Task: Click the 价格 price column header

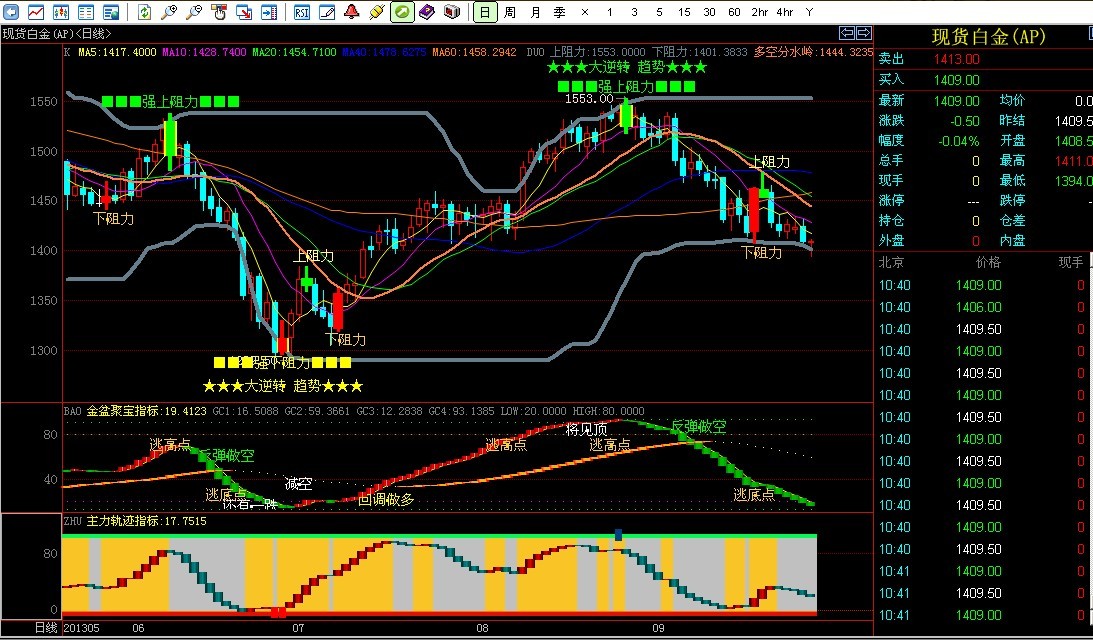Action: [988, 263]
